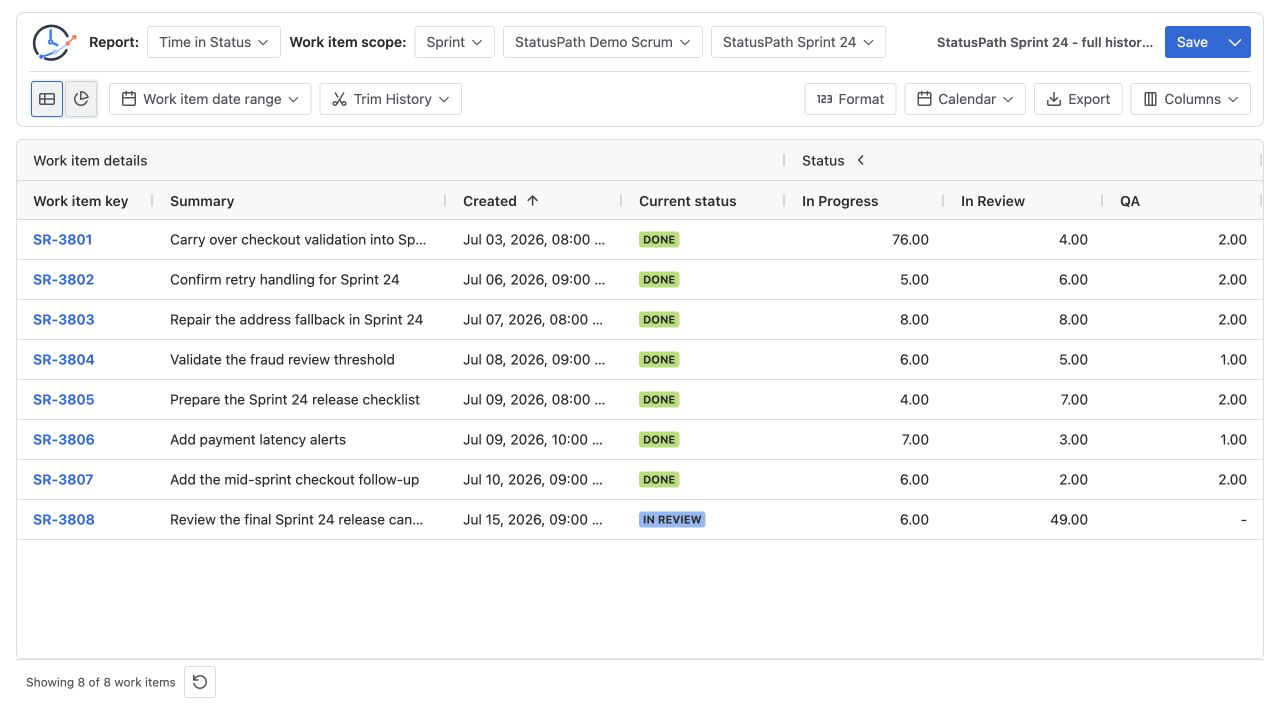The height and width of the screenshot is (720, 1280).
Task: Open work item SR-3803
Action: tap(64, 320)
